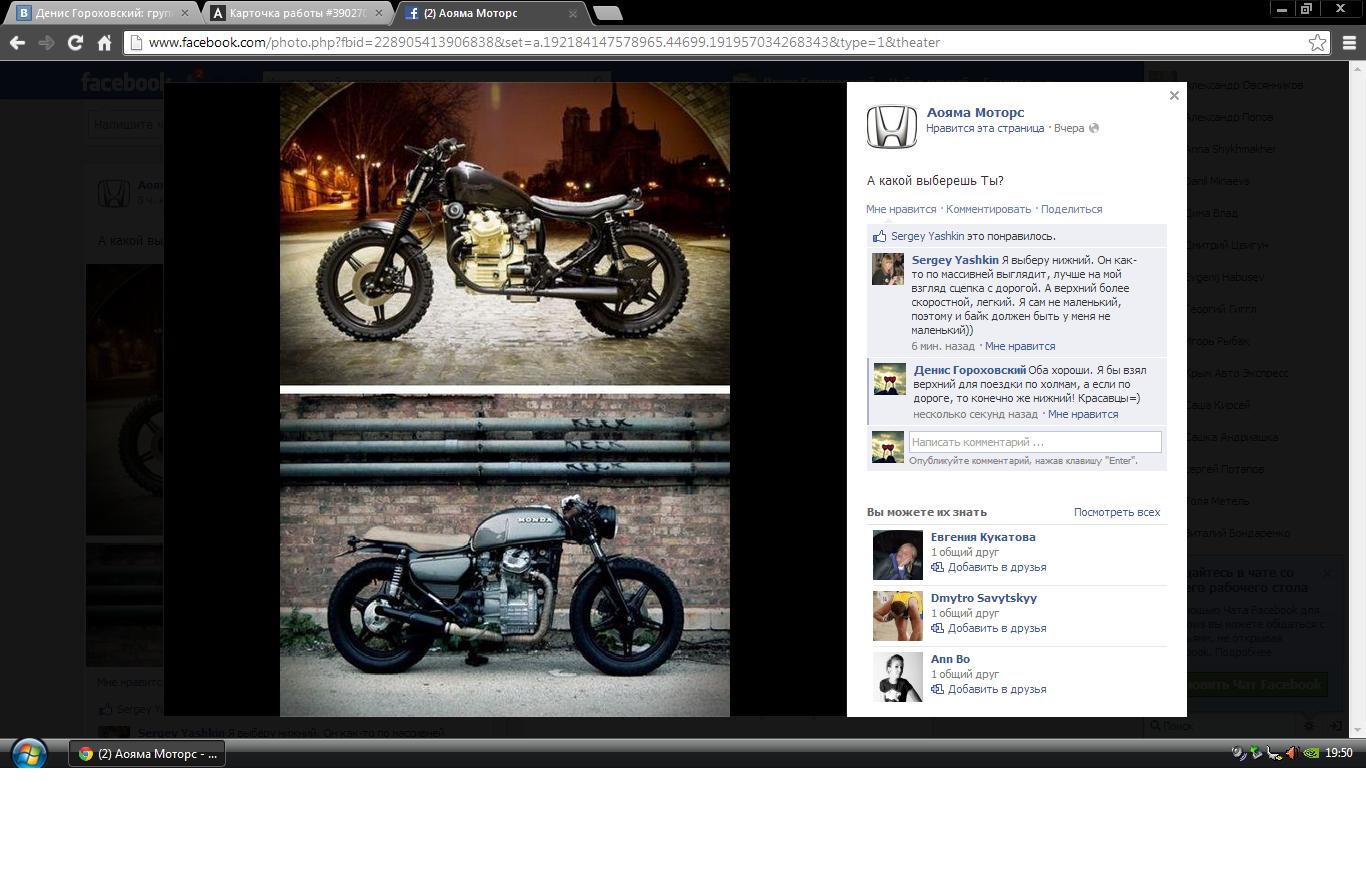Click the top motorcycle photo by the arch

pyautogui.click(x=505, y=234)
